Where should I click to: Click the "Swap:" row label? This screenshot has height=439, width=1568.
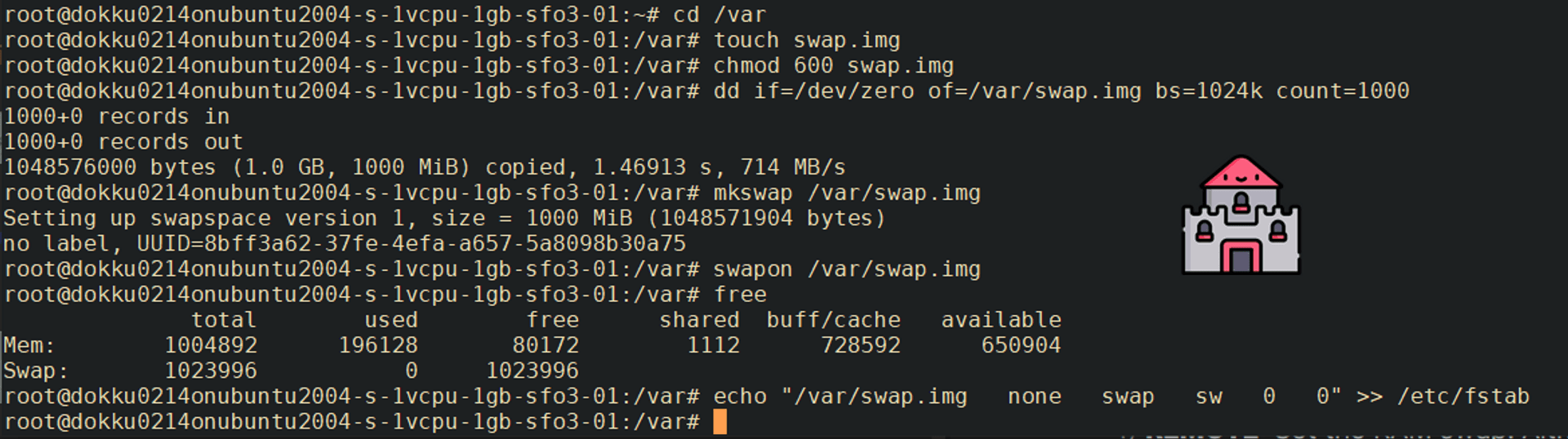(36, 370)
